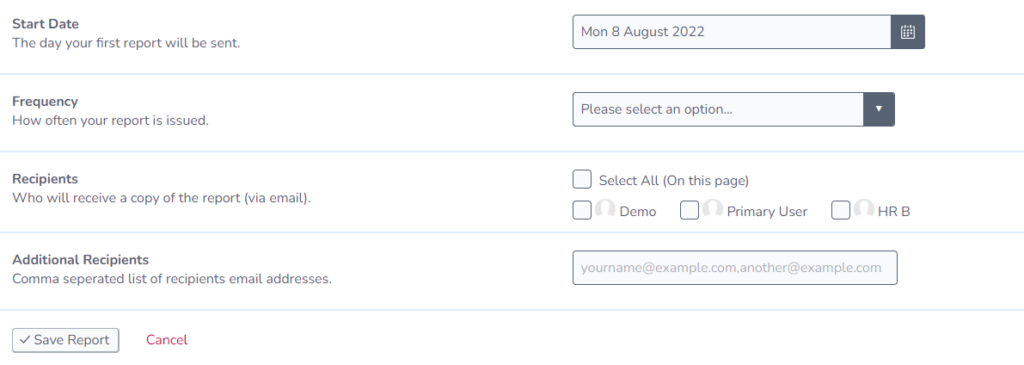Viewport: 1024px width, 365px height.
Task: Open the "Please select an option..." combo box
Action: pyautogui.click(x=733, y=109)
